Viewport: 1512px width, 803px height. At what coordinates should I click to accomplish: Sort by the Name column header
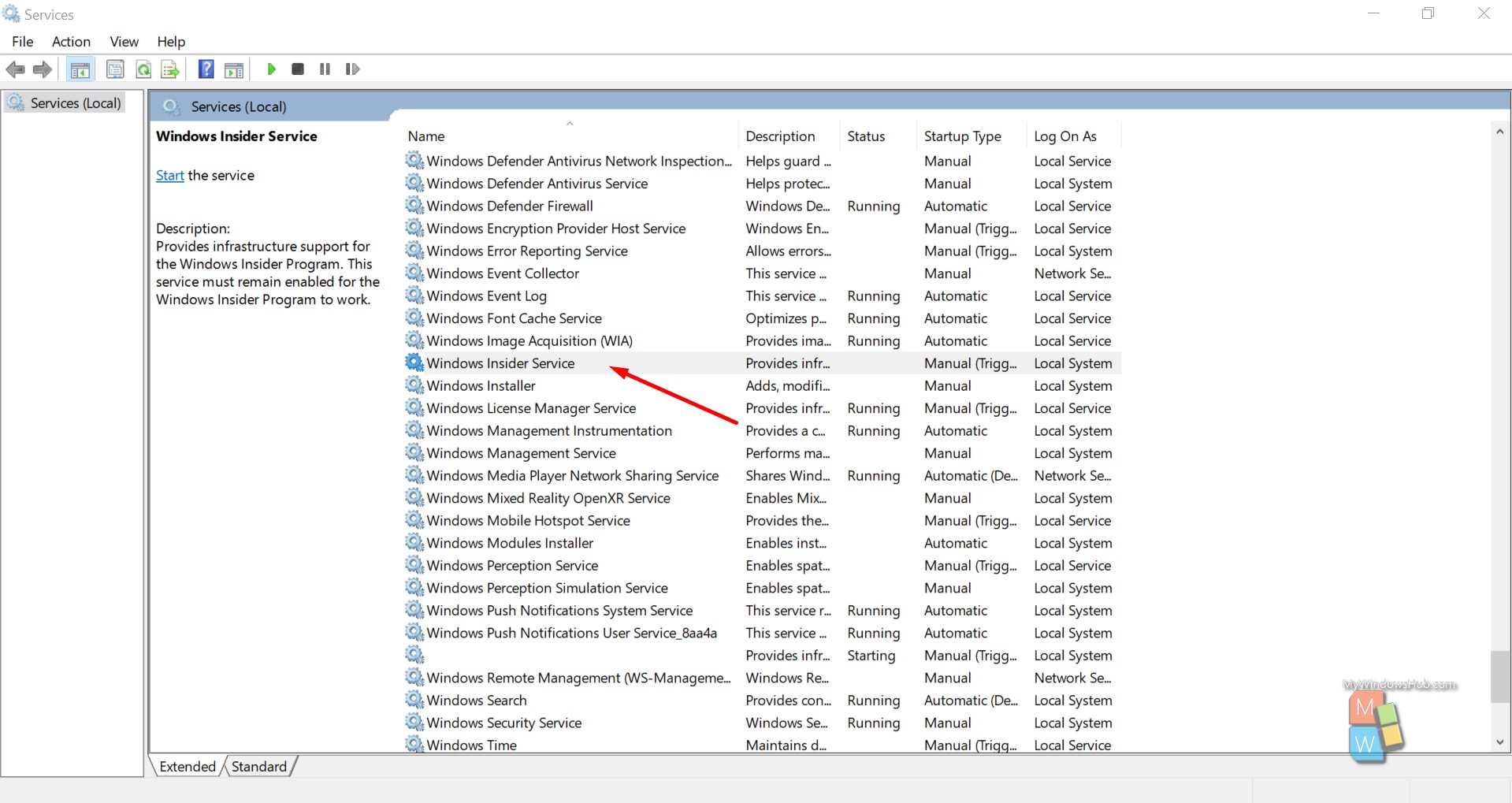570,136
